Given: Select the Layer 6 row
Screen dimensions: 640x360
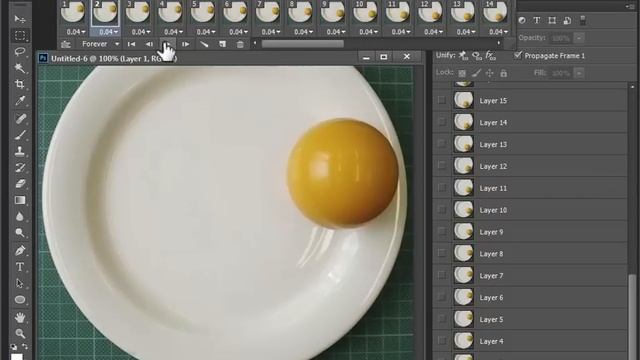Looking at the screenshot, I should tap(530, 297).
